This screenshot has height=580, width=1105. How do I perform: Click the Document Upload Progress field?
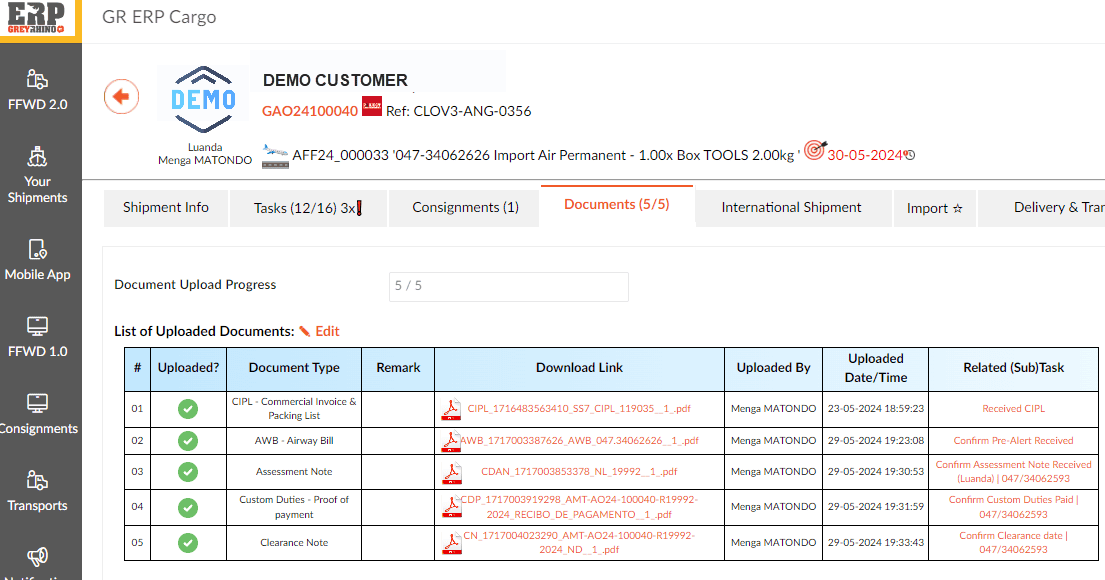[508, 286]
